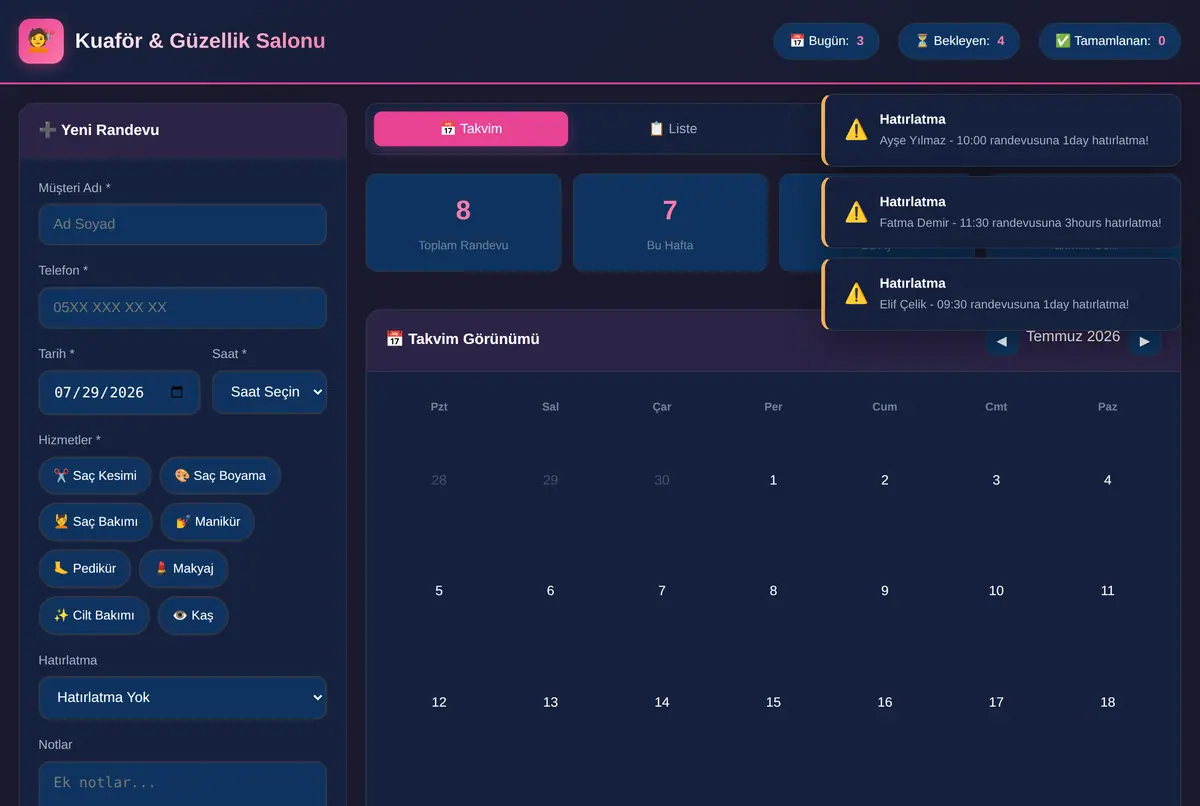Open the Saat Seçin time dropdown

269,392
